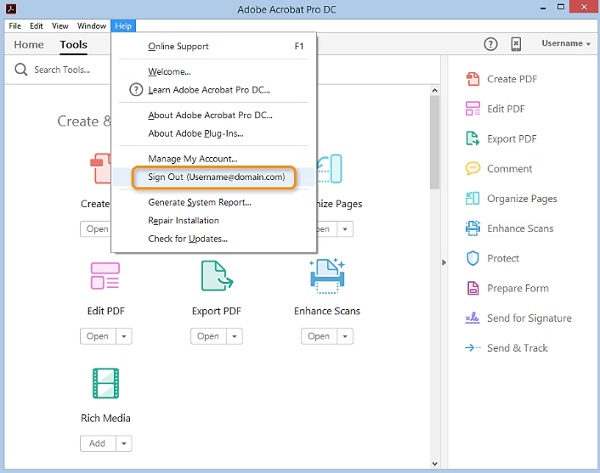Click the Add button under Rich Media

(x=98, y=444)
